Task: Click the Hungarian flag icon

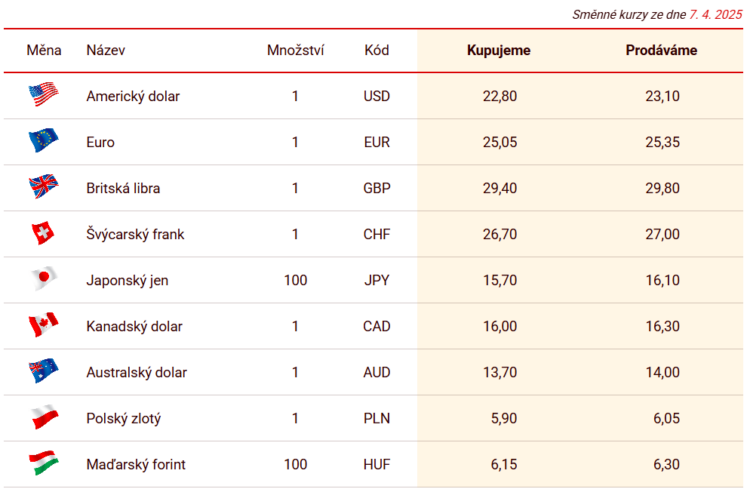Action: click(44, 462)
